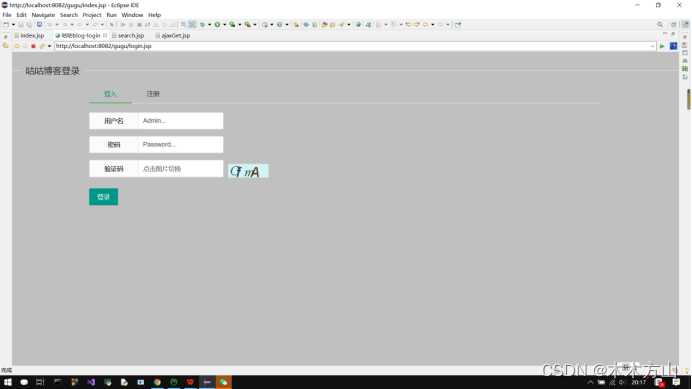Click the Search magnifier icon at toolbar right

(660, 25)
